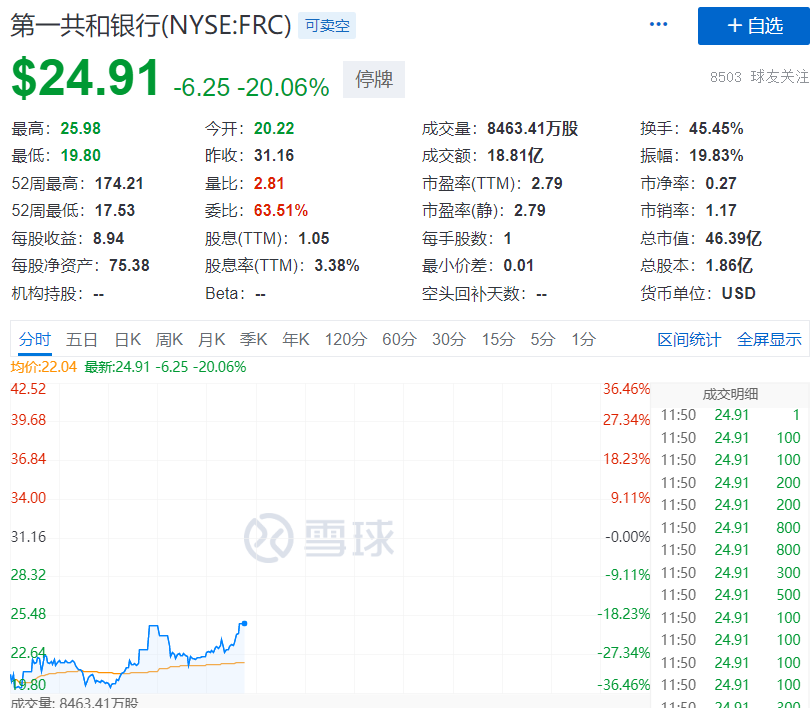Click the 今开 value 20.22
811x708 pixels.
[x=274, y=128]
